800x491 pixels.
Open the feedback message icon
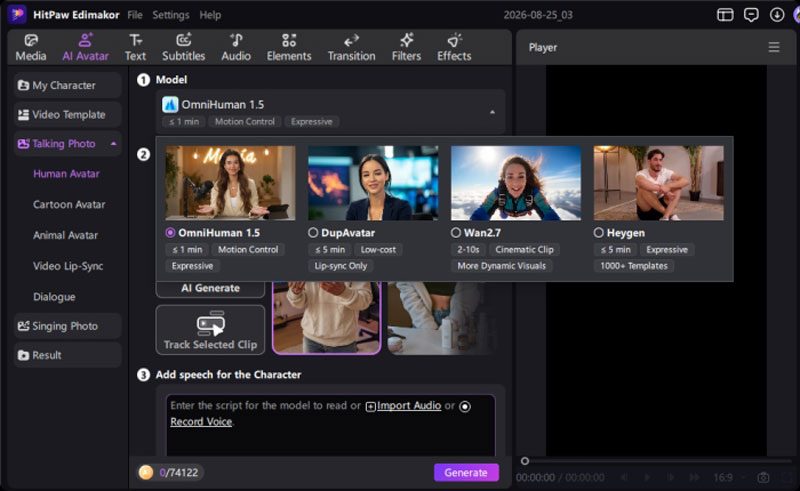(751, 15)
